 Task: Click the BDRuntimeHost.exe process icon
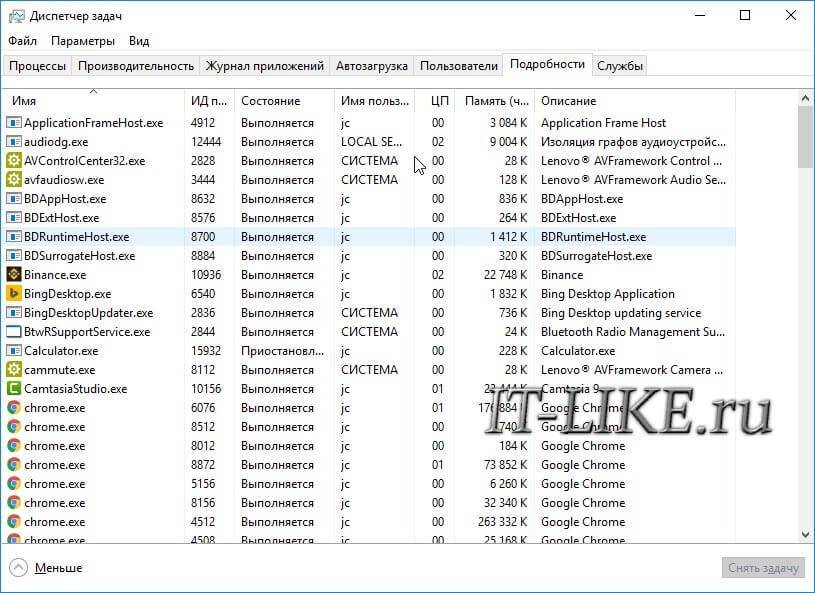point(14,237)
